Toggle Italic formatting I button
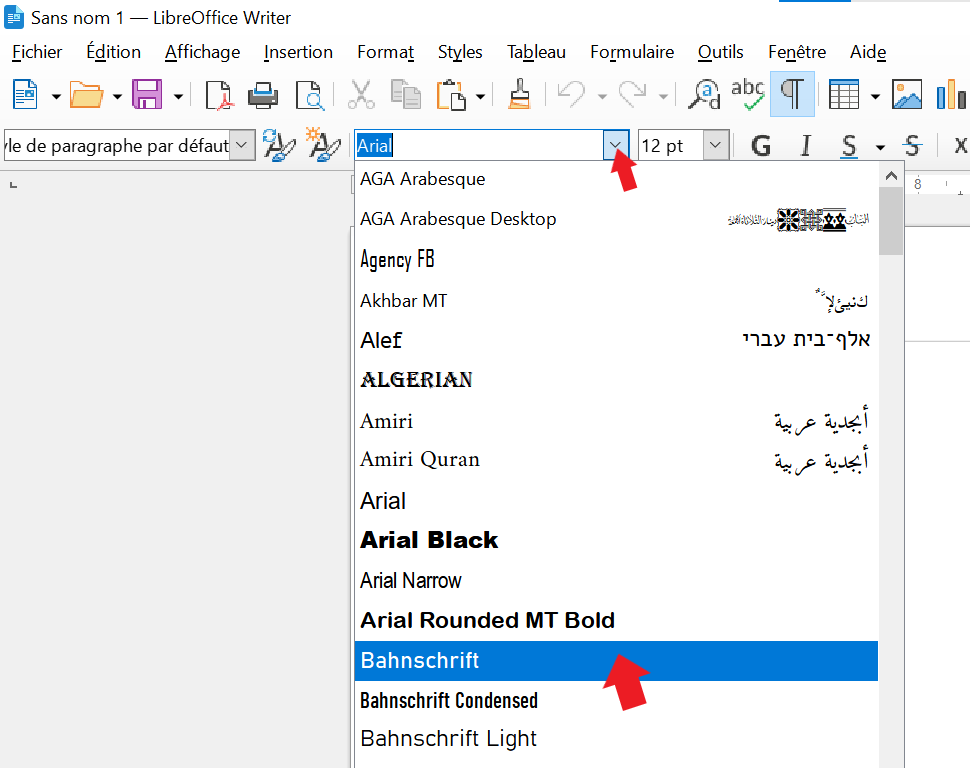Screen dimensions: 970x768 coord(805,146)
